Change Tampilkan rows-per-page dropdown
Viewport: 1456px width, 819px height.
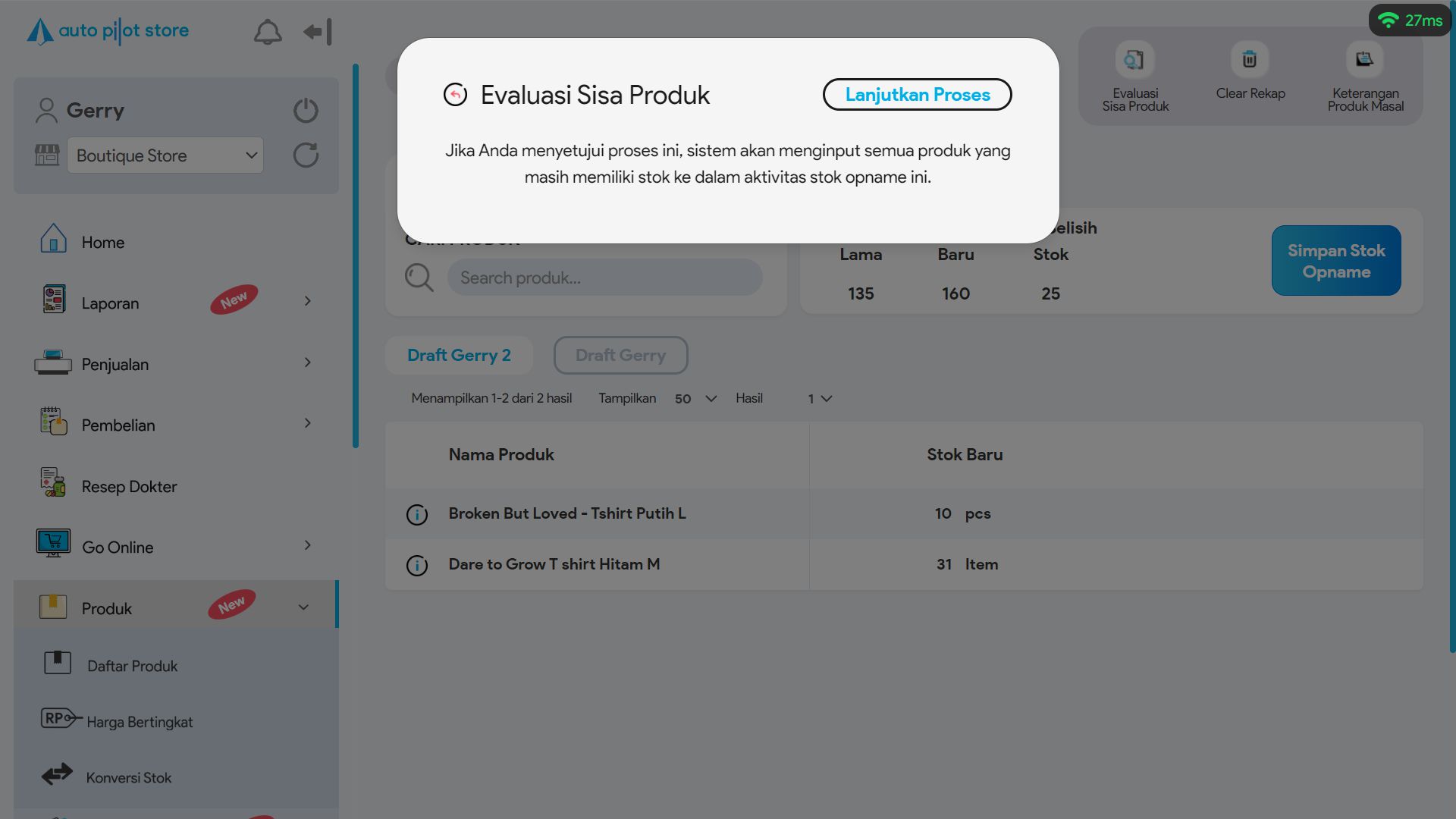(x=695, y=399)
